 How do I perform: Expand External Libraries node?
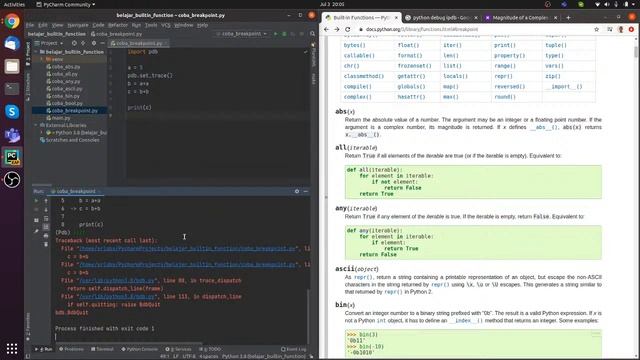click(x=36, y=125)
